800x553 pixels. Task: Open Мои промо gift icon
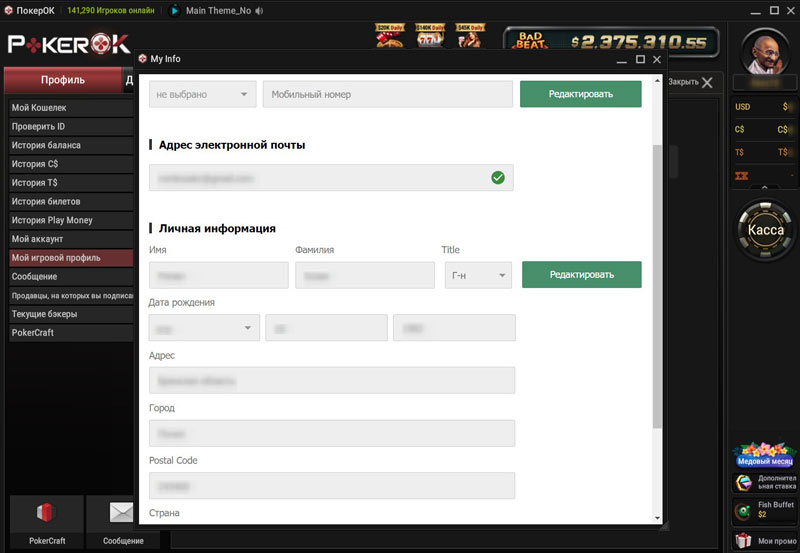[x=743, y=541]
